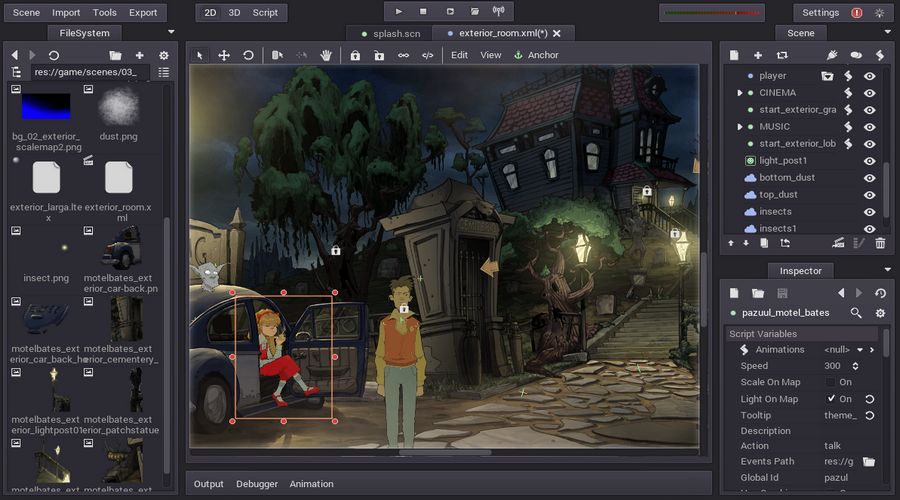Open the Debugger bottom panel
This screenshot has width=900, height=500.
tap(257, 484)
